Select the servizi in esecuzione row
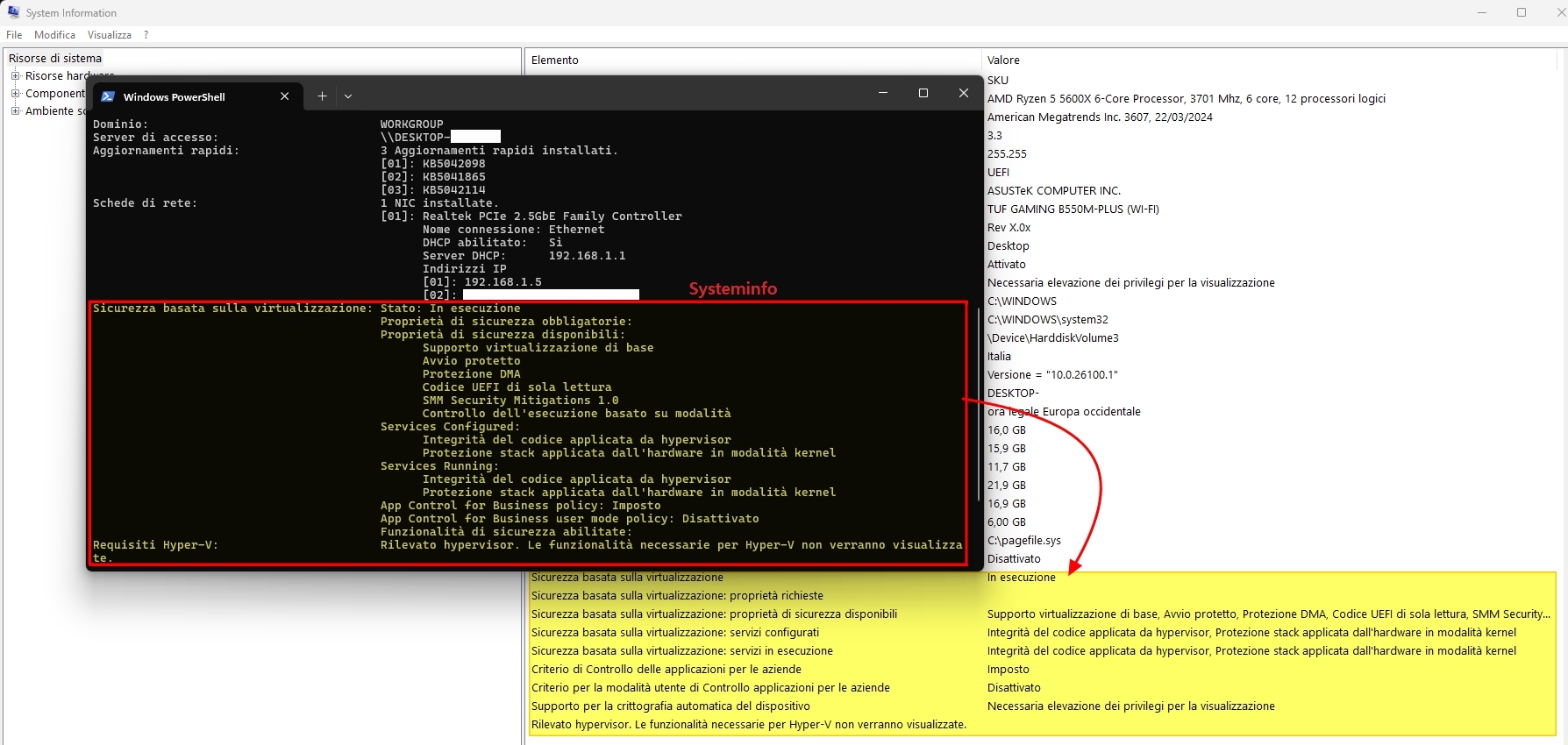Screen dimensions: 1568x745 pyautogui.click(x=1042, y=650)
